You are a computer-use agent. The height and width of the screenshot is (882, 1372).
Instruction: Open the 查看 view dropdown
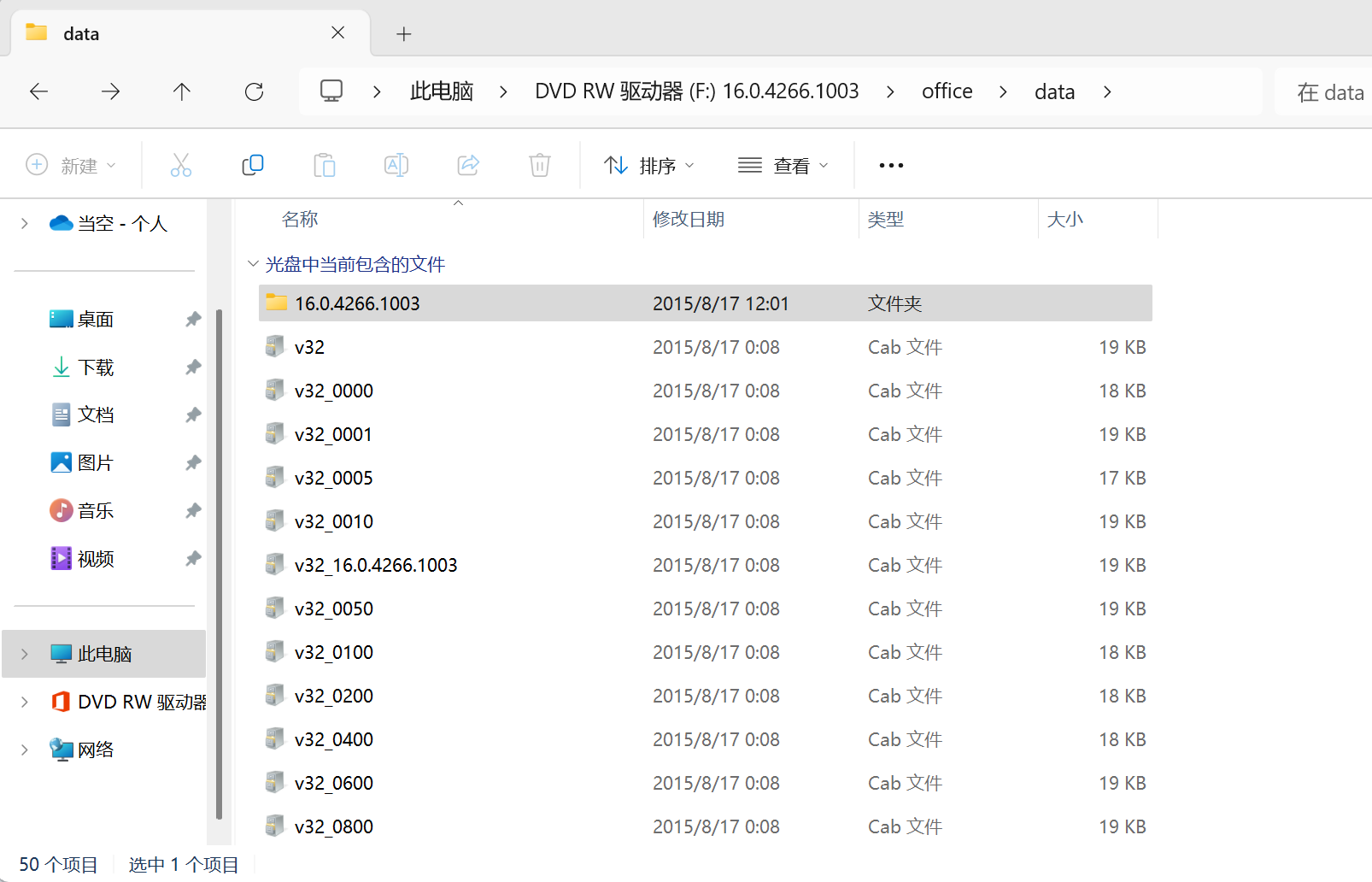[783, 165]
